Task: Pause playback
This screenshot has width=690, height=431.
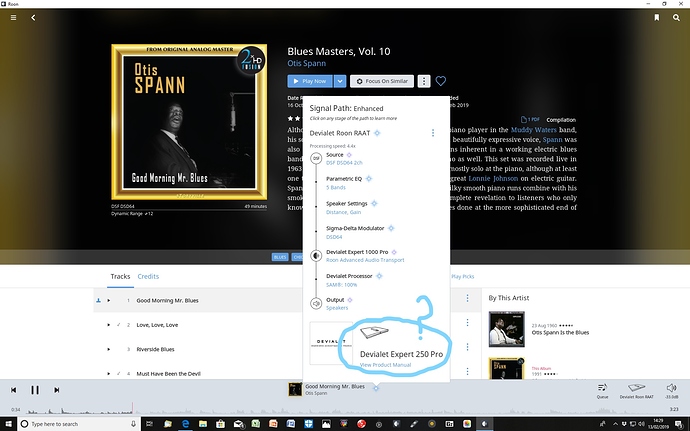Action: 35,390
